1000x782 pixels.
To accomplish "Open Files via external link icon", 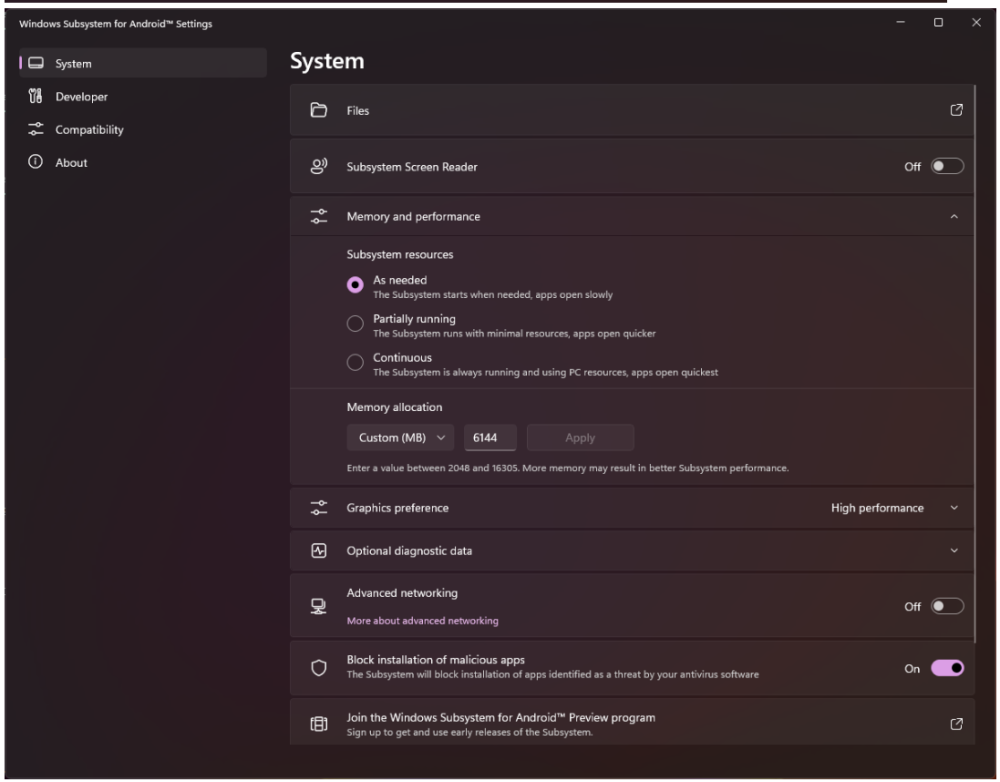I will point(956,110).
